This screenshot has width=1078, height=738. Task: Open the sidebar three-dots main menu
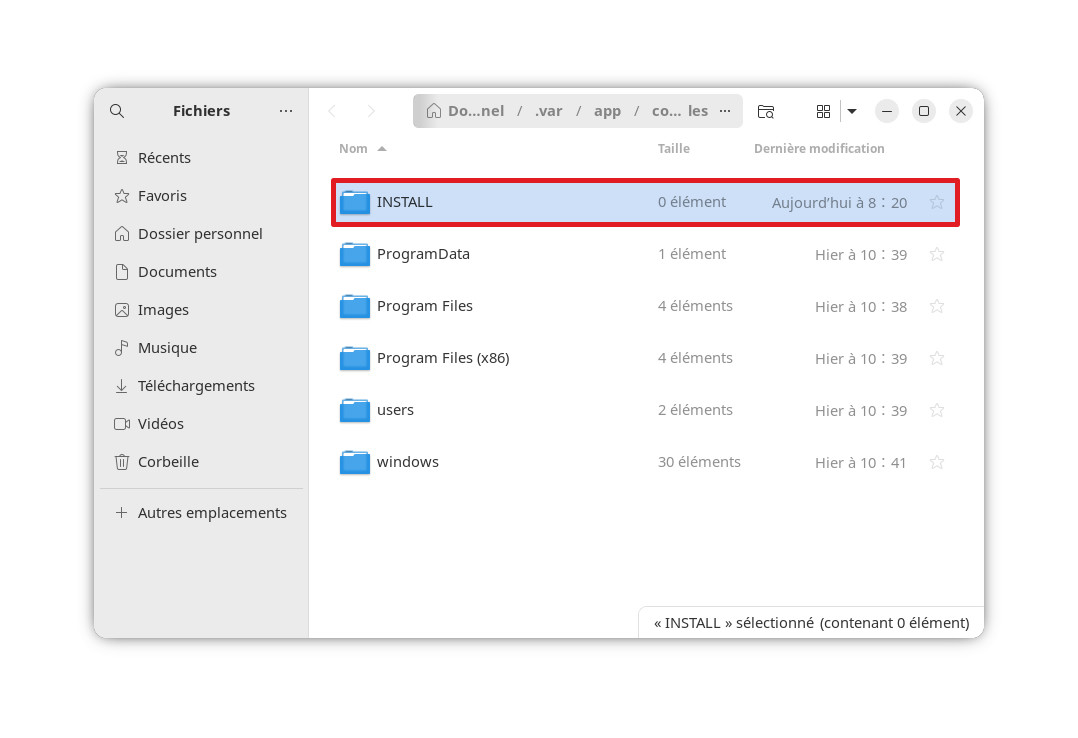(x=286, y=111)
